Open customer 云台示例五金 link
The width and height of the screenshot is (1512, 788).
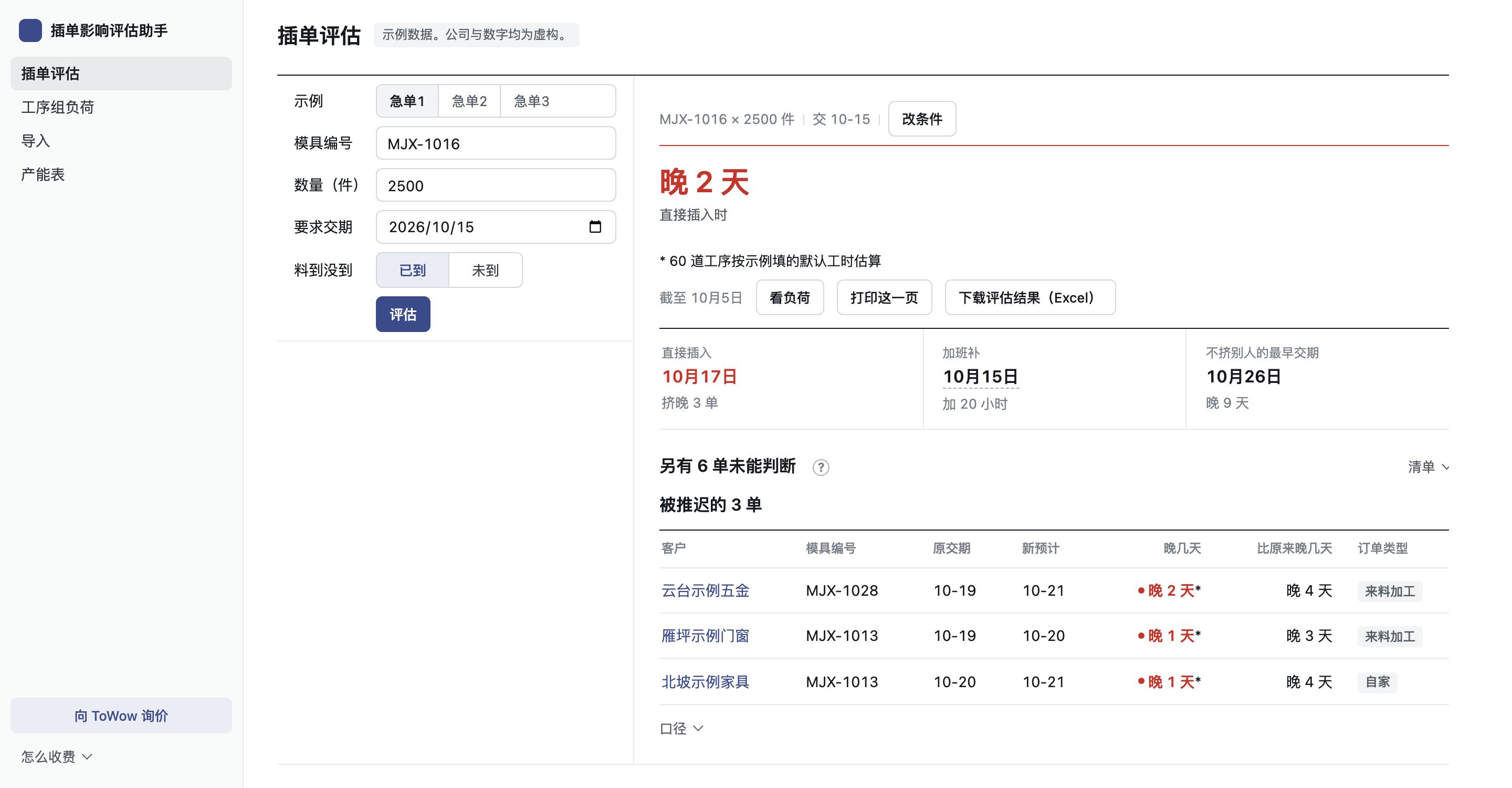(x=706, y=590)
